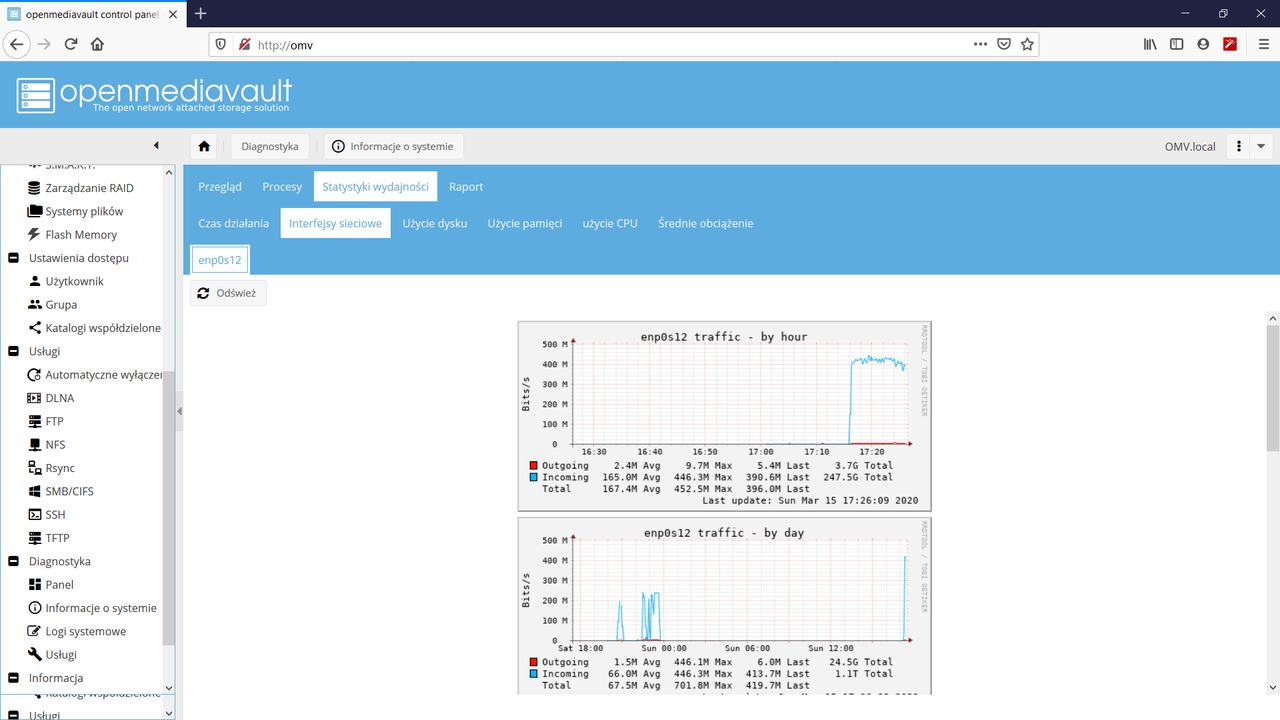This screenshot has height=720, width=1280.
Task: Switch to the Procesy tab
Action: click(282, 187)
